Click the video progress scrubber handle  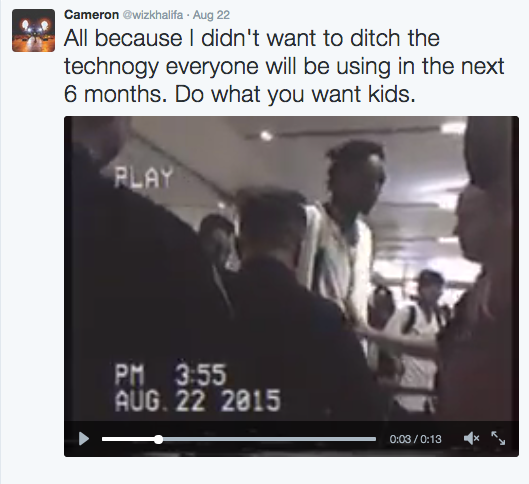point(158,439)
